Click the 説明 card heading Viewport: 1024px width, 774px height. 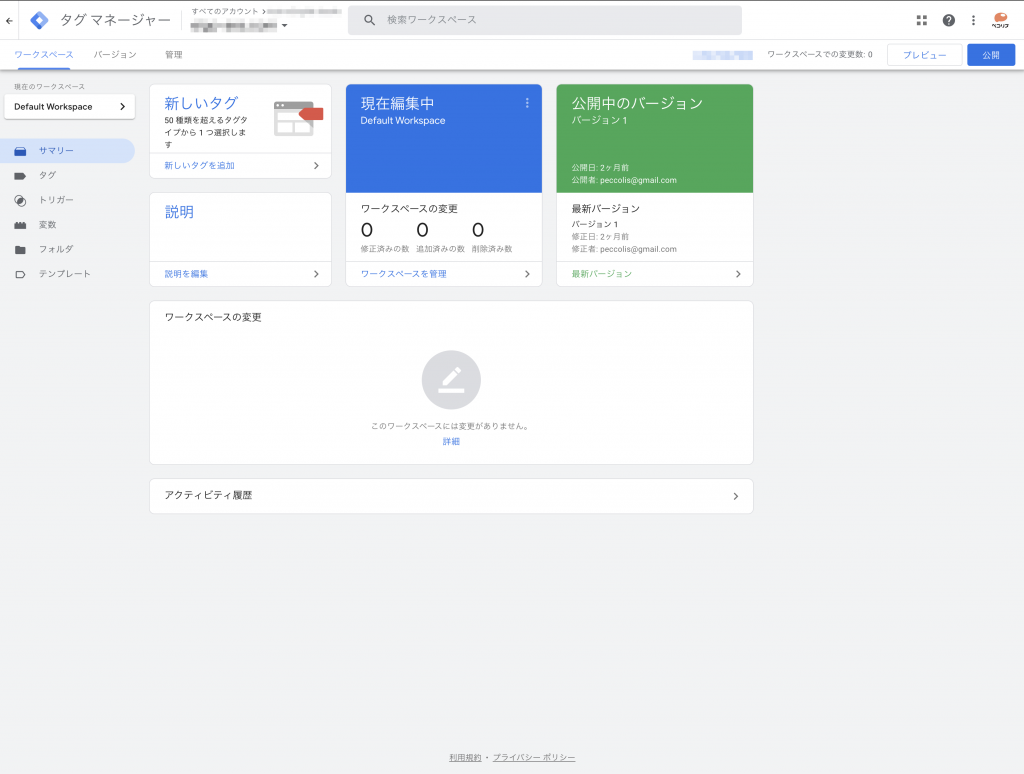point(179,212)
